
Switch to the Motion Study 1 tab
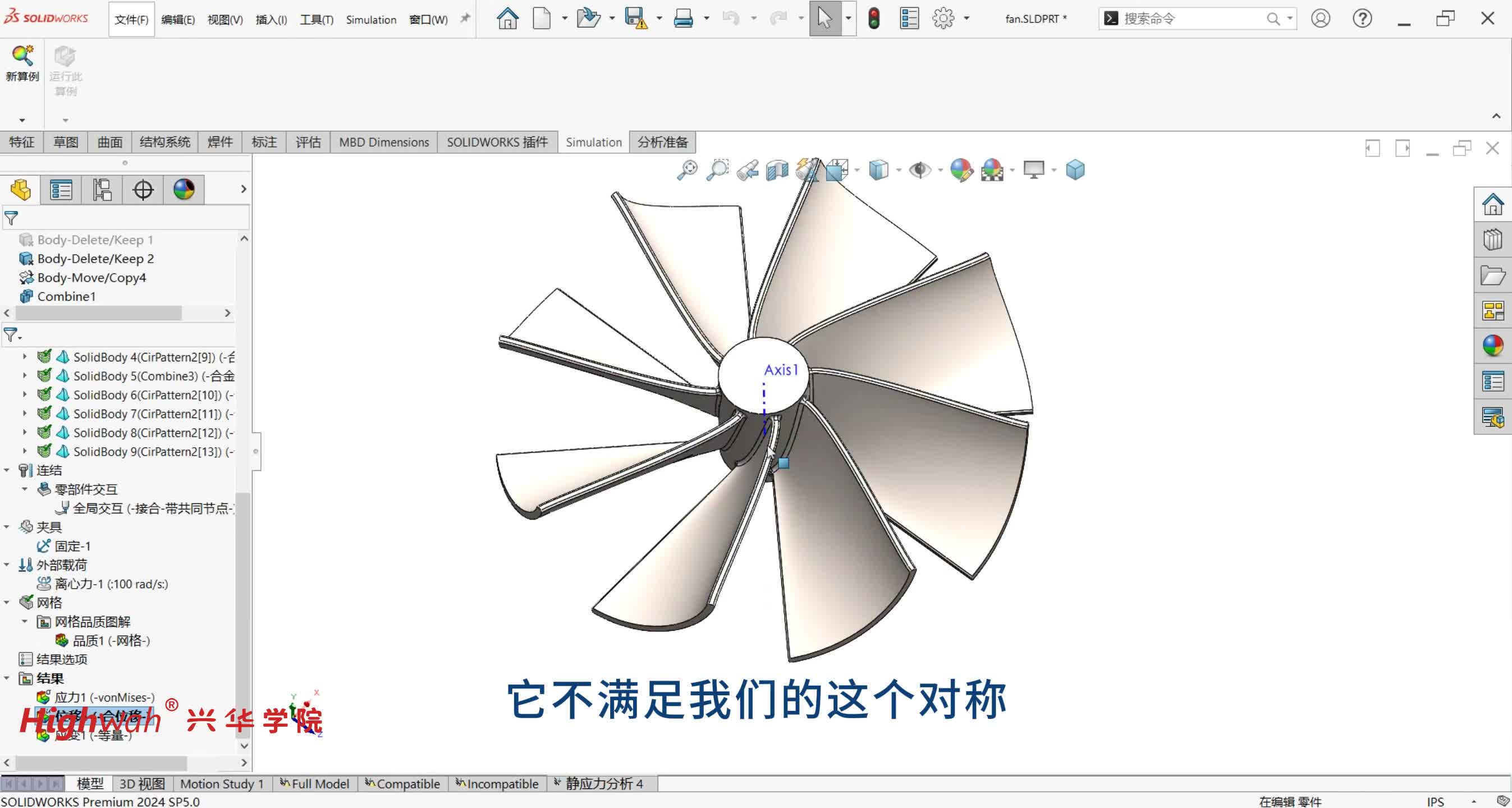click(221, 783)
